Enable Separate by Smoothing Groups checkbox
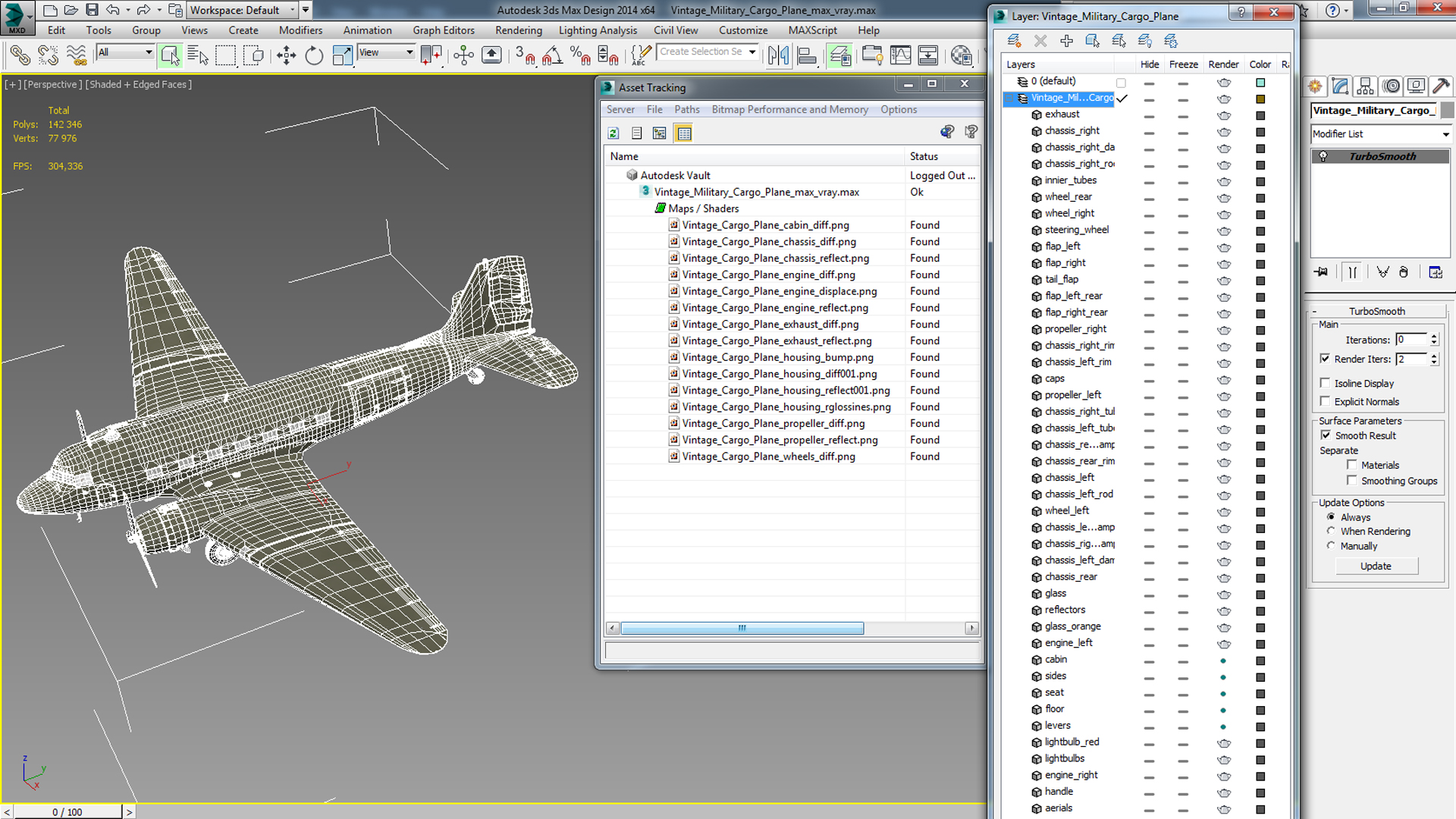This screenshot has width=1456, height=819. pos(1351,481)
